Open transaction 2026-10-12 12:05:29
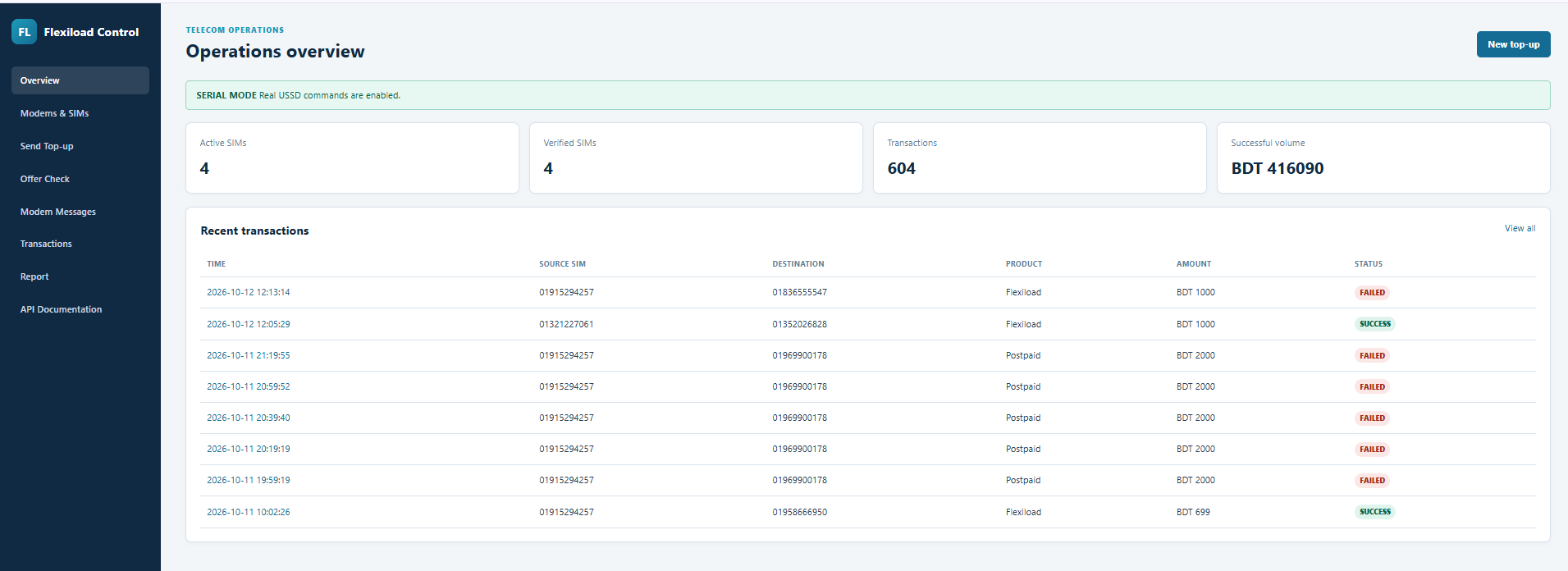The height and width of the screenshot is (571, 1568). click(x=248, y=324)
